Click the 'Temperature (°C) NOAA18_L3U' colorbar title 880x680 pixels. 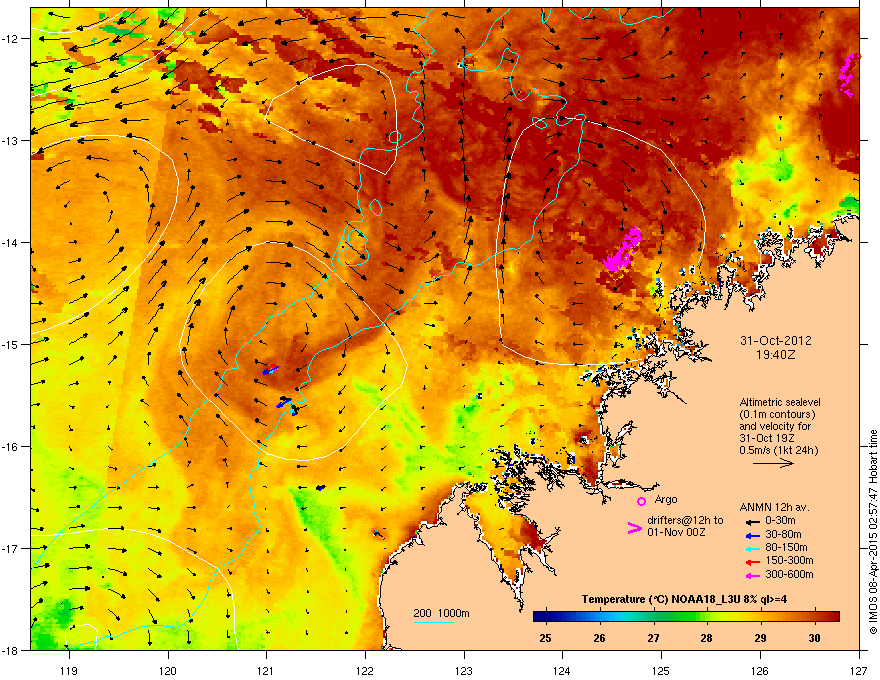coord(684,599)
